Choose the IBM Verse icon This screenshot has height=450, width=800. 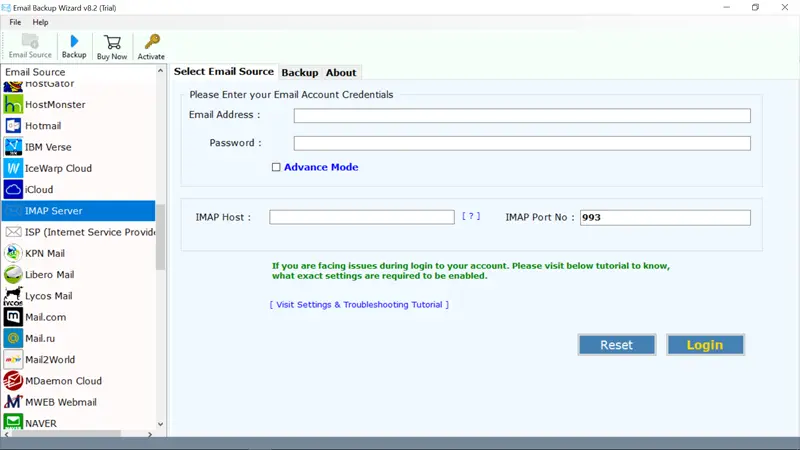coord(13,147)
